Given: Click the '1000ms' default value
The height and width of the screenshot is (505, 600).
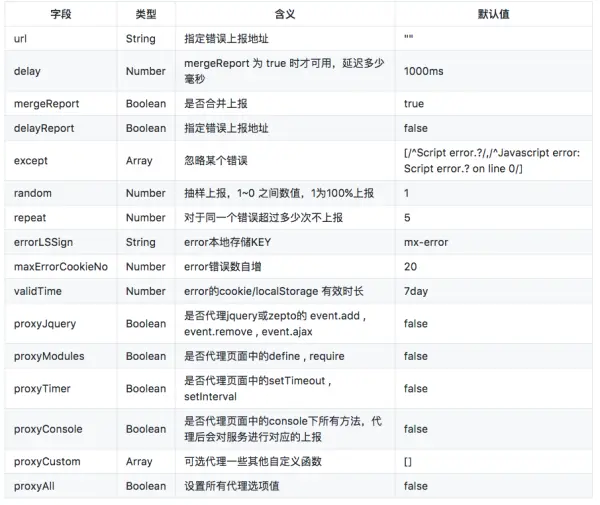Looking at the screenshot, I should 424,71.
